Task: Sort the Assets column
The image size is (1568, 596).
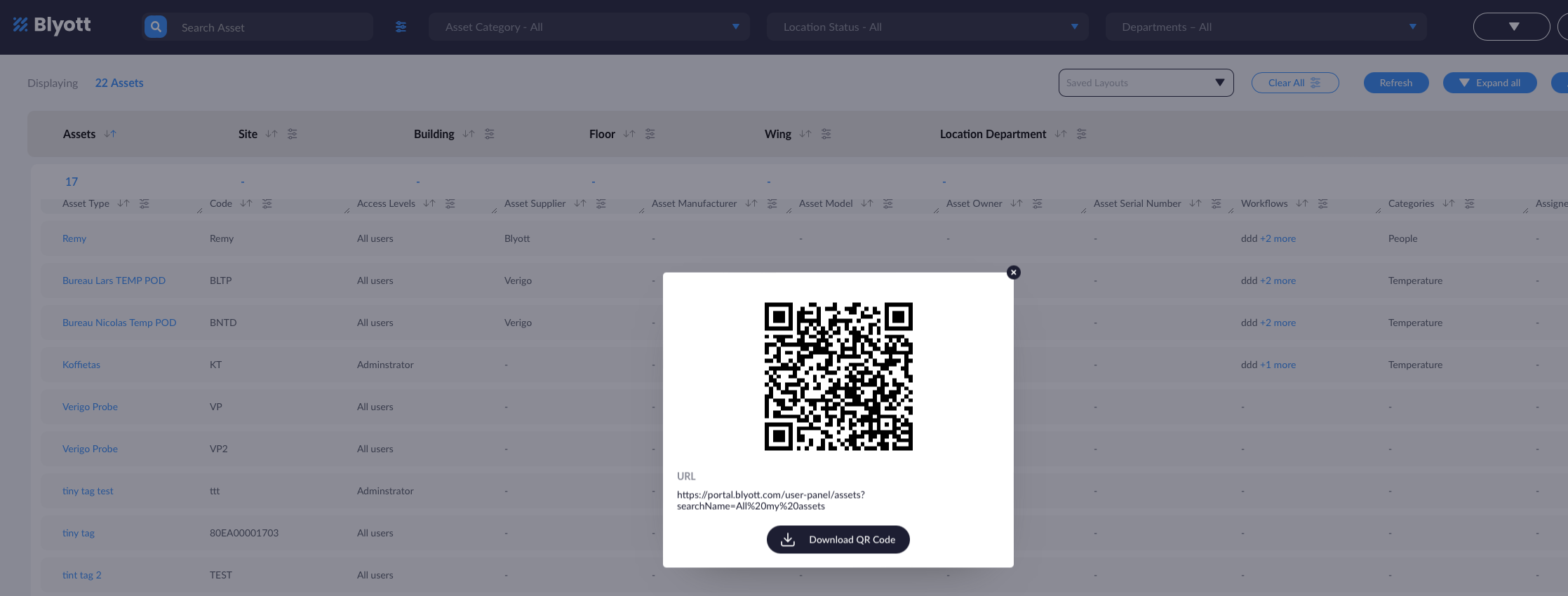Action: (110, 134)
